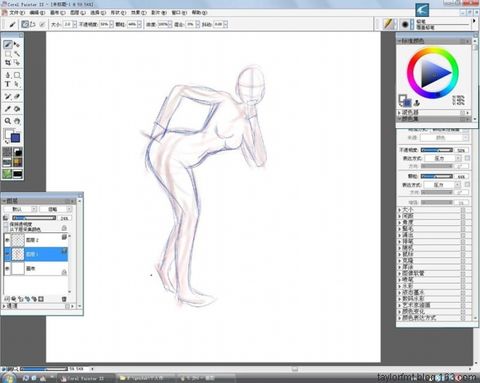The width and height of the screenshot is (480, 383).
Task: Open brush selector flyout arrow
Action: (474, 21)
